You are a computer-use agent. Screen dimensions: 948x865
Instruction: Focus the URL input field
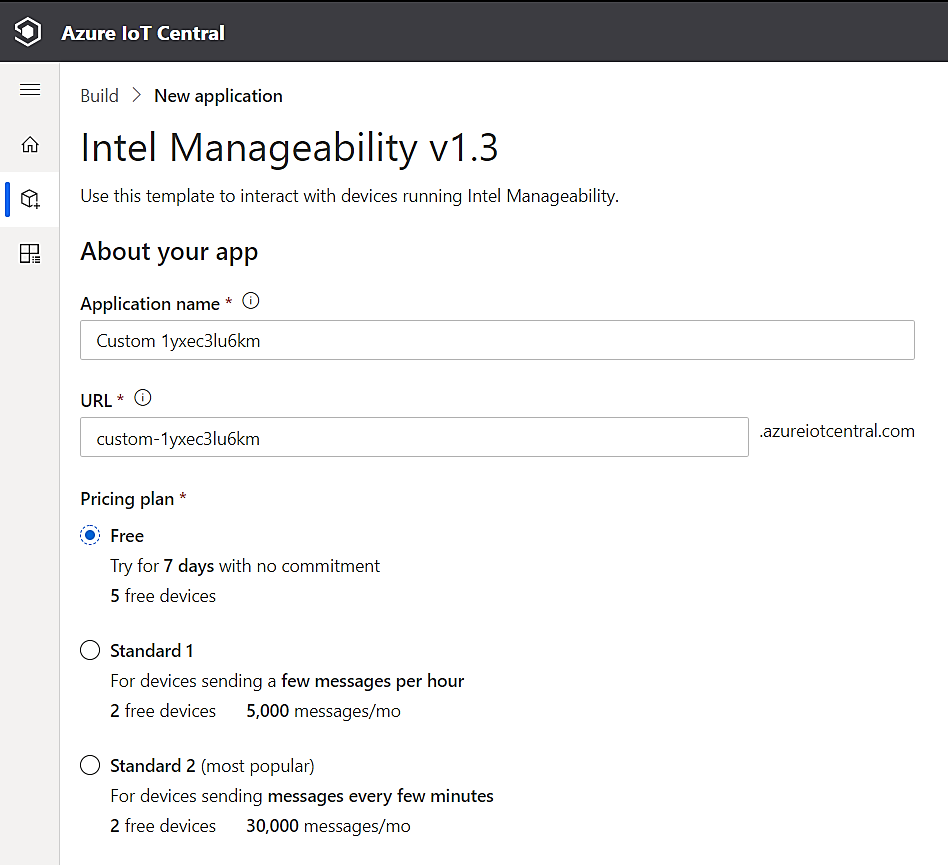pyautogui.click(x=414, y=437)
